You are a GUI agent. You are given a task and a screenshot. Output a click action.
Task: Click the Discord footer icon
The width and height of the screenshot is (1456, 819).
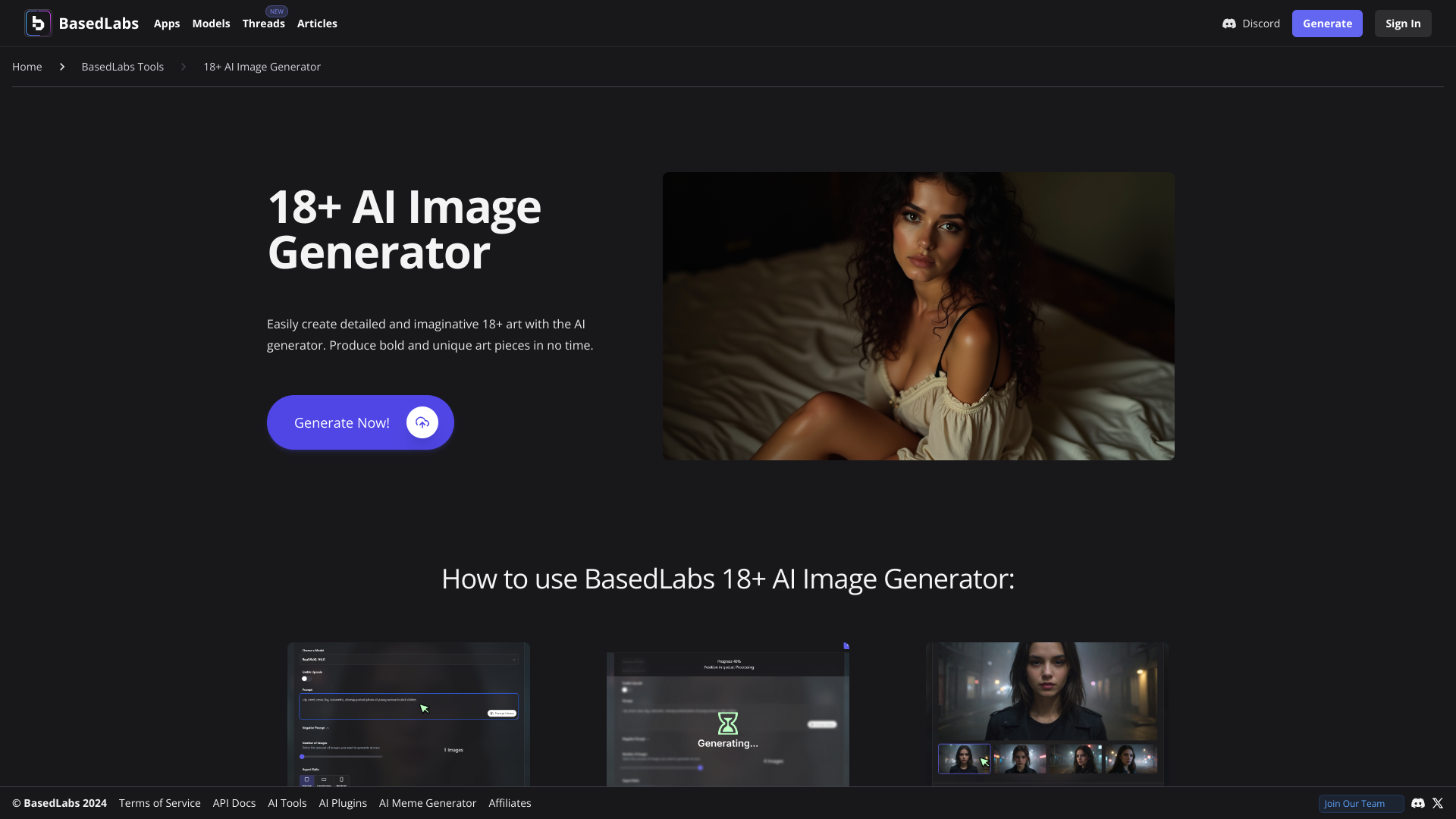click(1419, 802)
